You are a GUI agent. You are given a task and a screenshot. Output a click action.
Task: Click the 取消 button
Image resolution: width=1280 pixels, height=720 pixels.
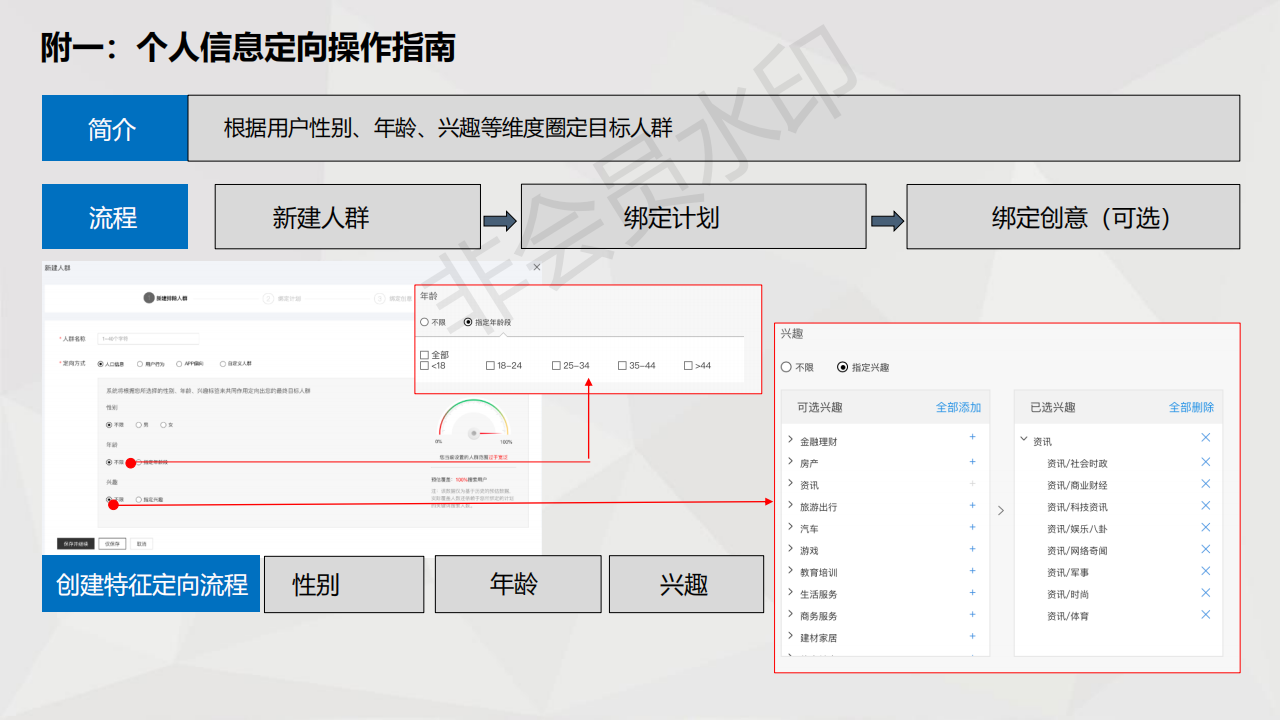coord(142,544)
